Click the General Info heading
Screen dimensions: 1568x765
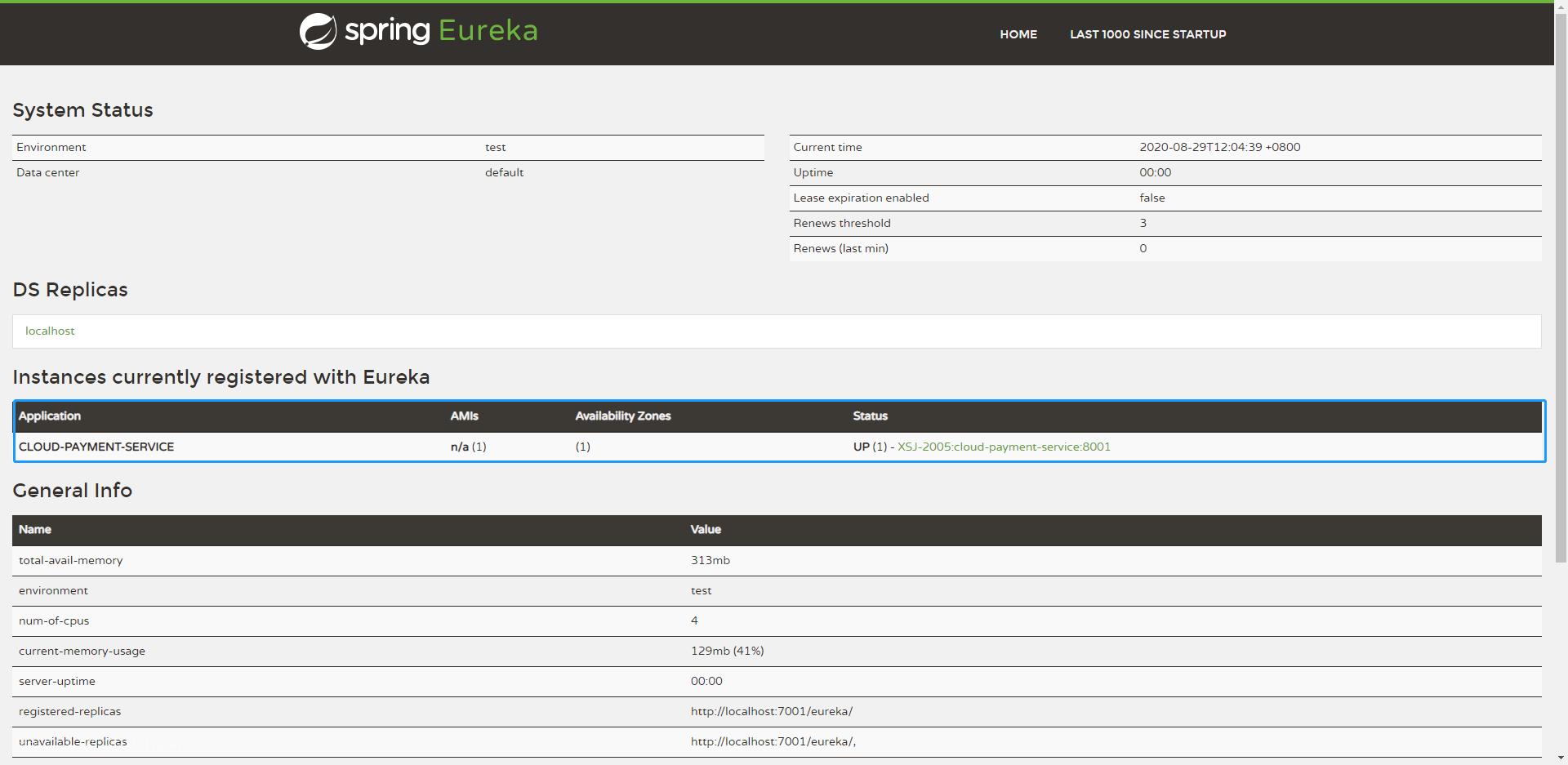72,491
